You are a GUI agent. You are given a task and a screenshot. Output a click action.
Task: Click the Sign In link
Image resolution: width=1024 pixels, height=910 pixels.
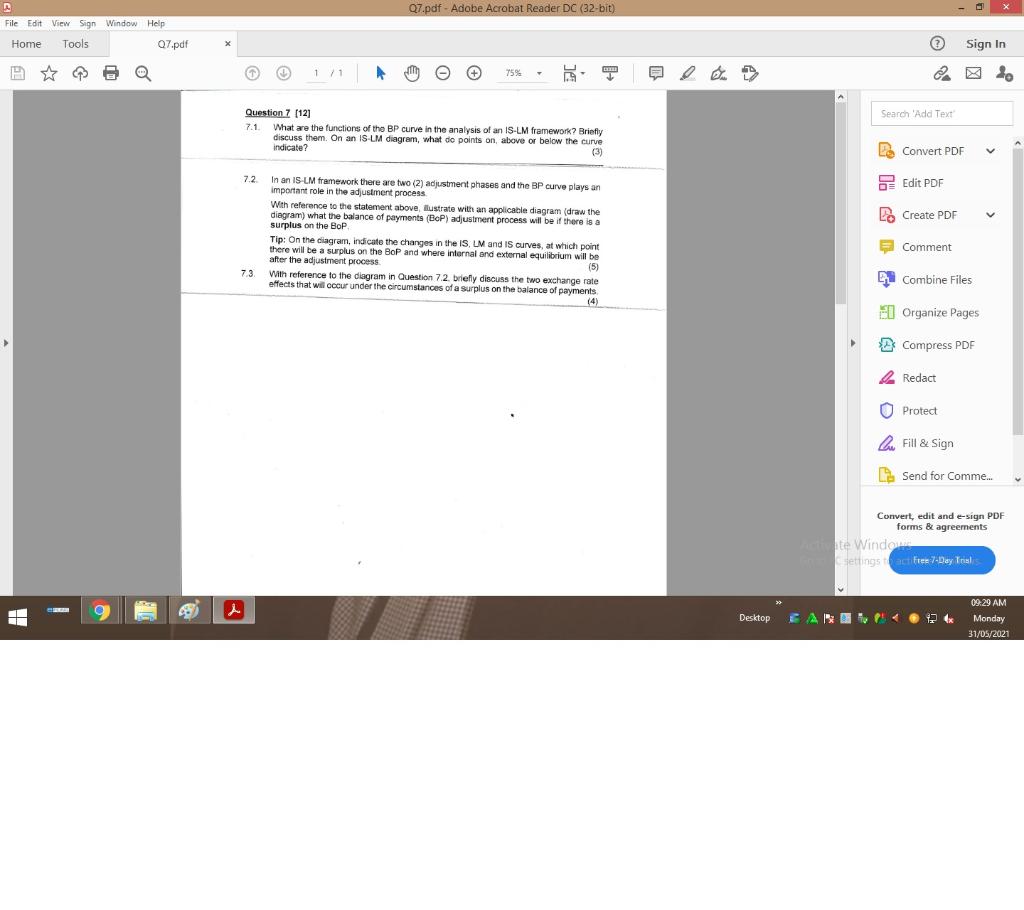coord(986,43)
